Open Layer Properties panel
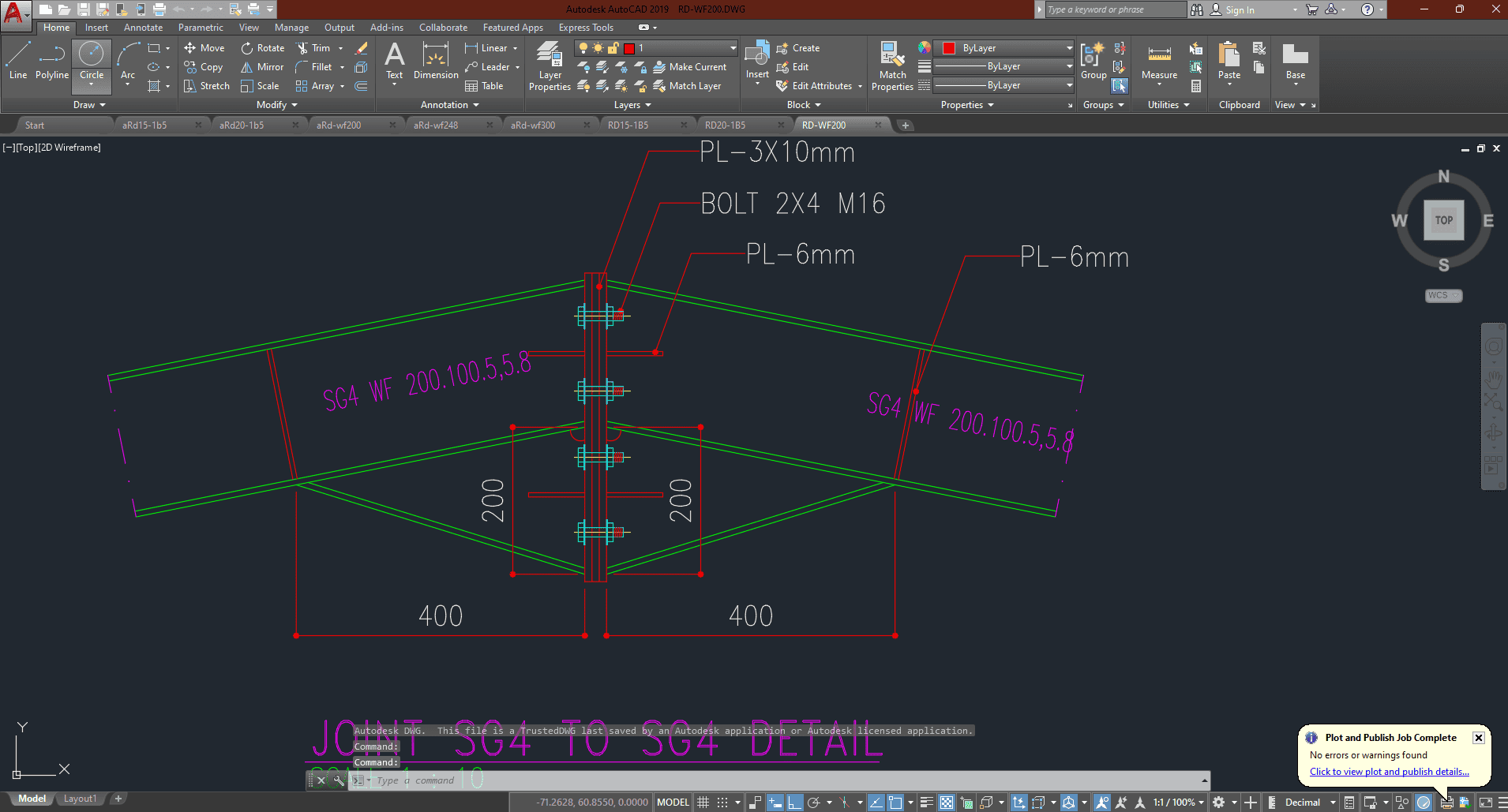Image resolution: width=1508 pixels, height=812 pixels. pos(550,67)
